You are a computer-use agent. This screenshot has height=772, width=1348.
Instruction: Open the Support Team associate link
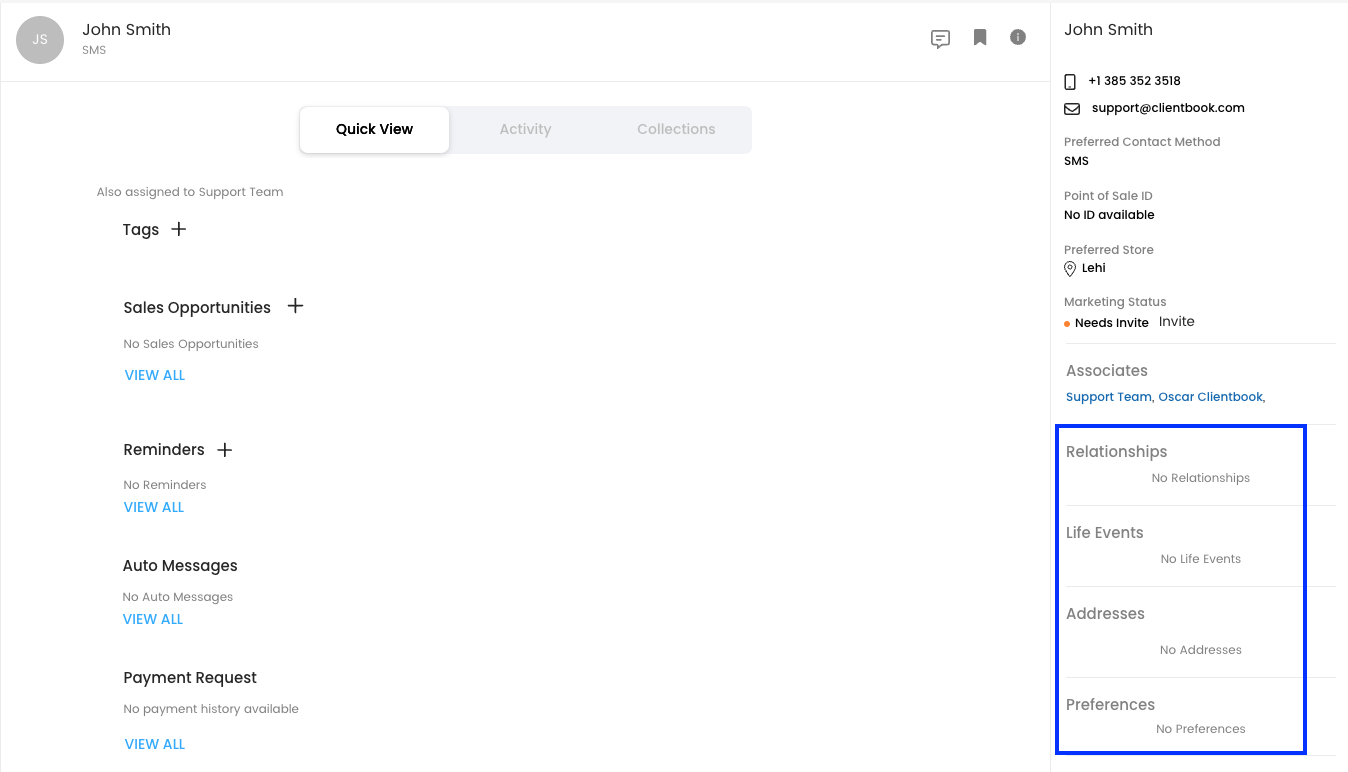[x=1108, y=397]
